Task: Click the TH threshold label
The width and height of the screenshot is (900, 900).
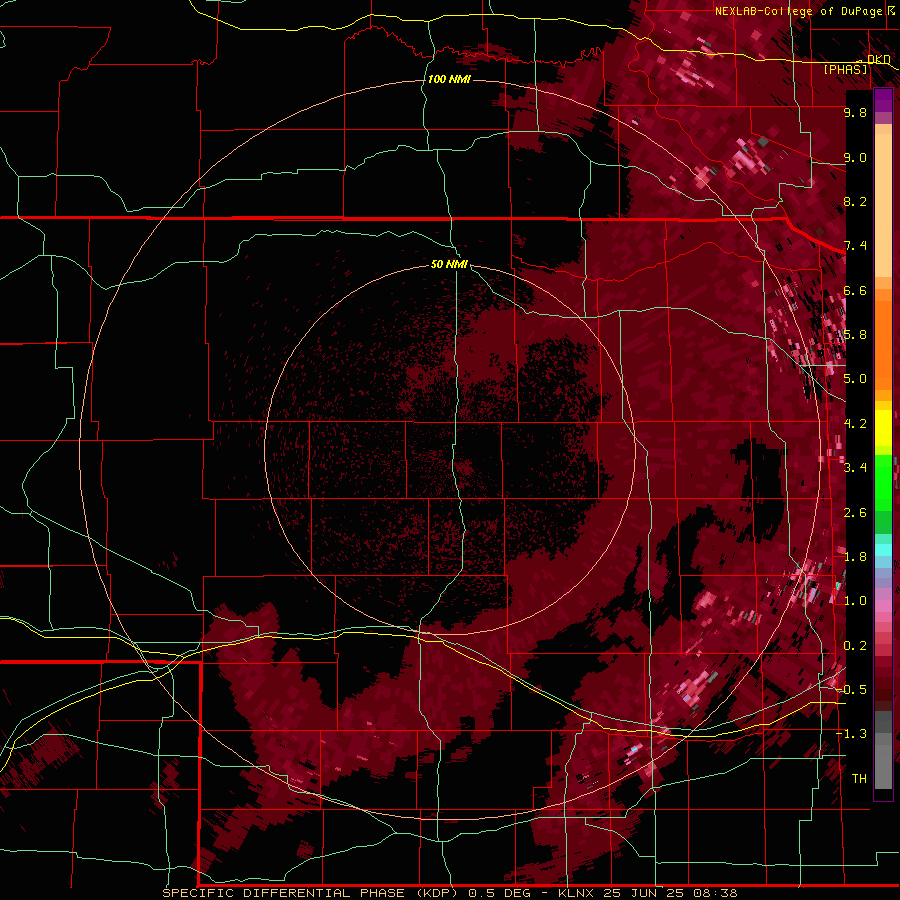Action: 859,779
